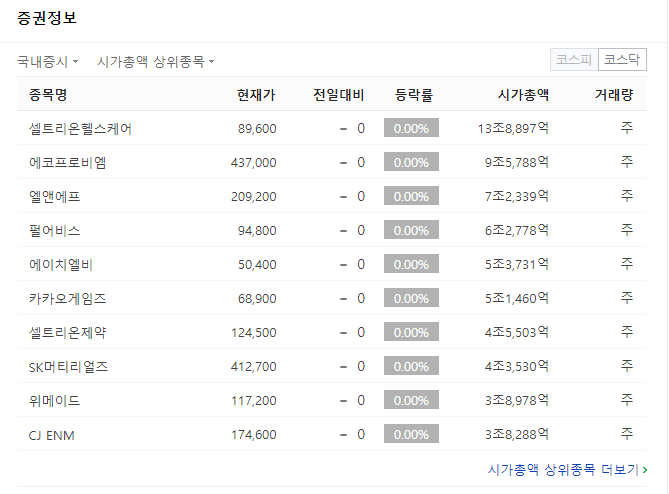The image size is (669, 494).
Task: Click market cap 4조3,530억
Action: click(x=517, y=367)
